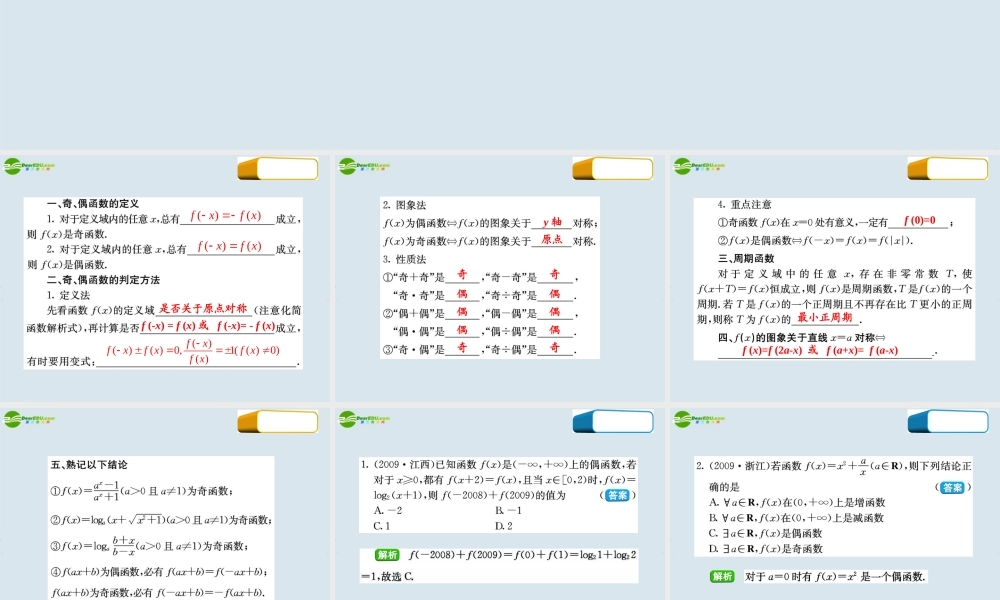This screenshot has width=1000, height=600.
Task: Click the heading 三、周期函数
Action: coord(746,259)
